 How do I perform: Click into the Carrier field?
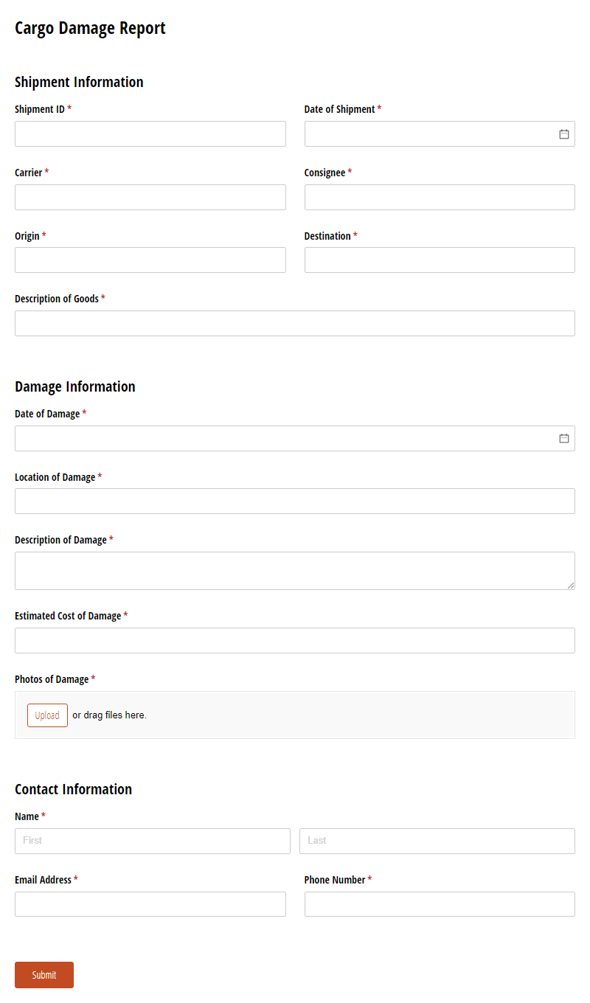[150, 198]
